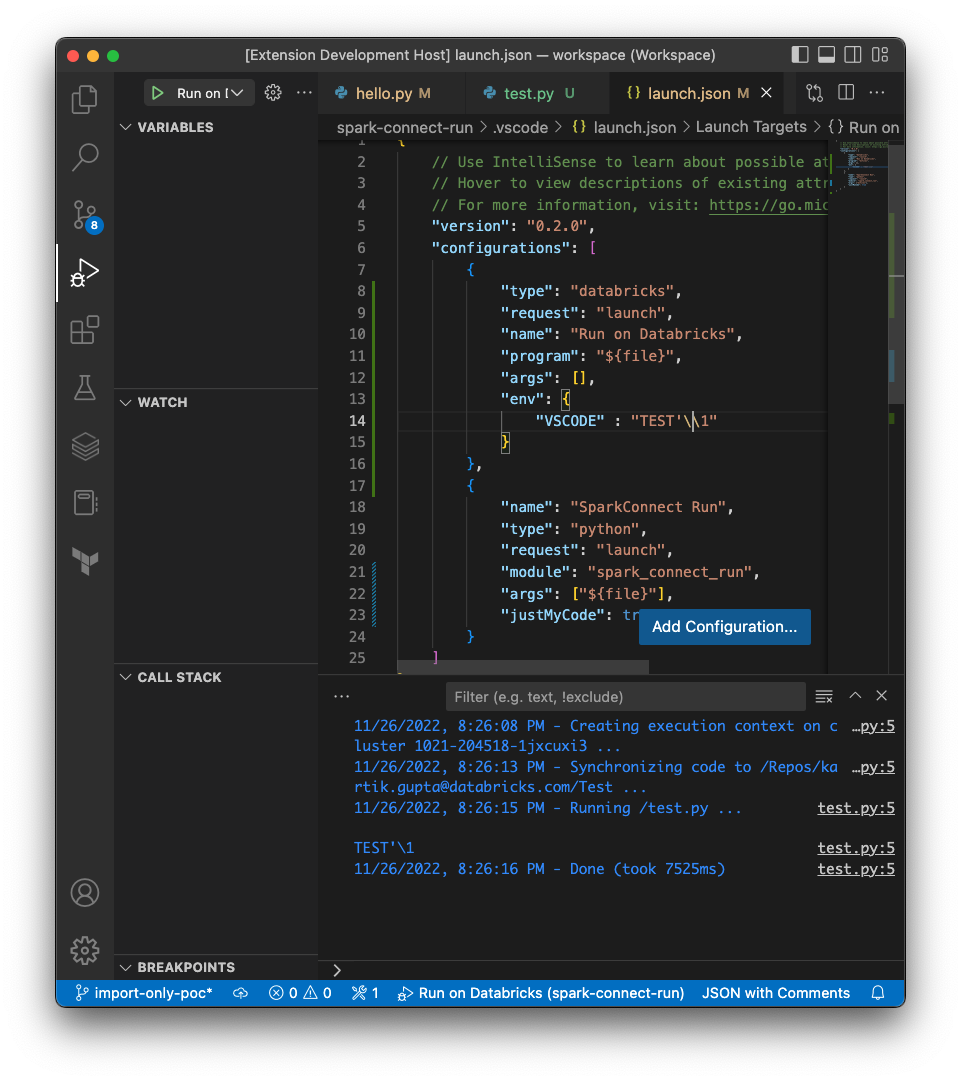Image resolution: width=961 pixels, height=1081 pixels.
Task: Click the launch.json breadcrumb
Action: click(624, 128)
